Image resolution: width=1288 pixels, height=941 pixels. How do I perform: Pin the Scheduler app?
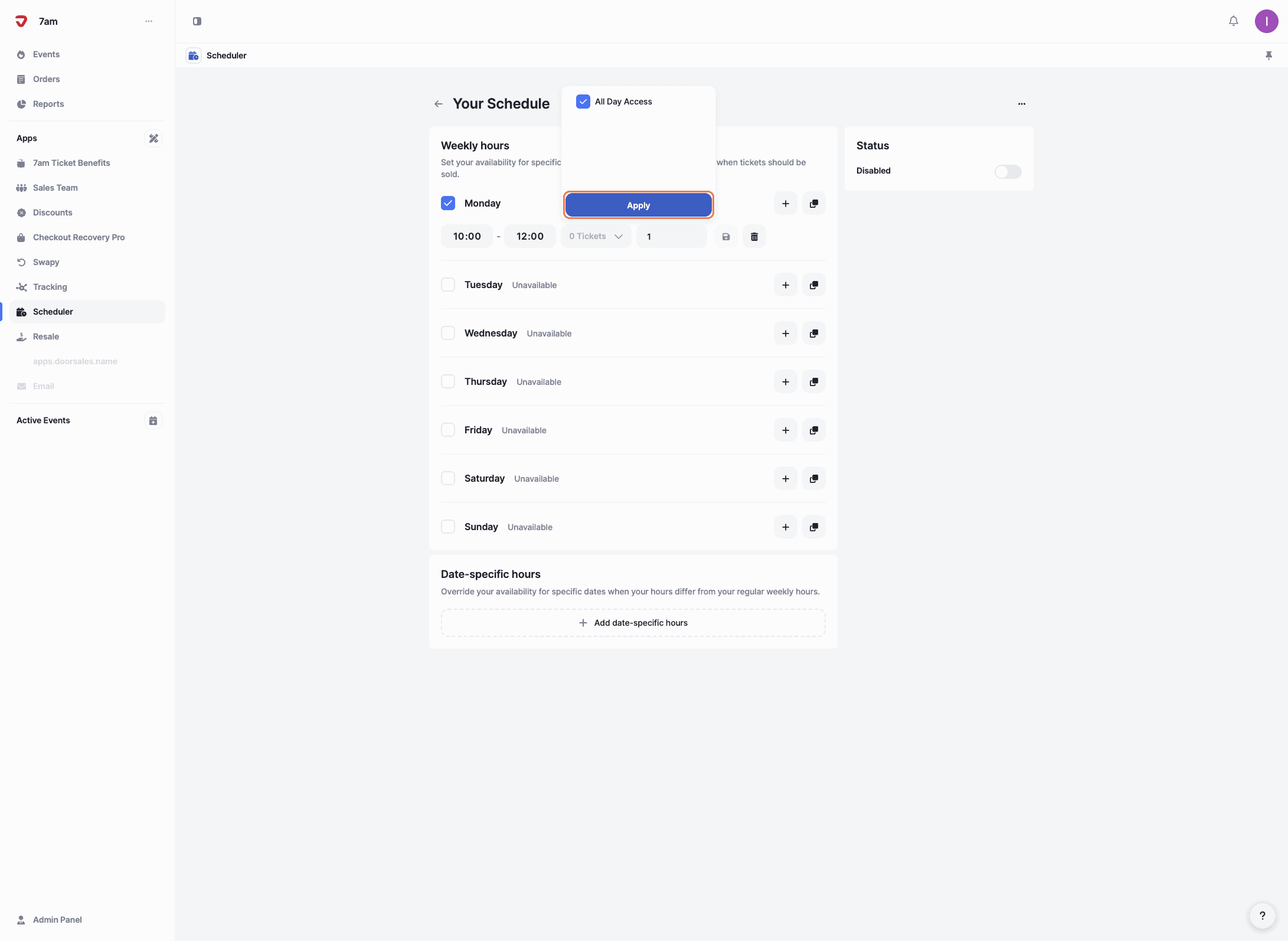coord(1269,55)
